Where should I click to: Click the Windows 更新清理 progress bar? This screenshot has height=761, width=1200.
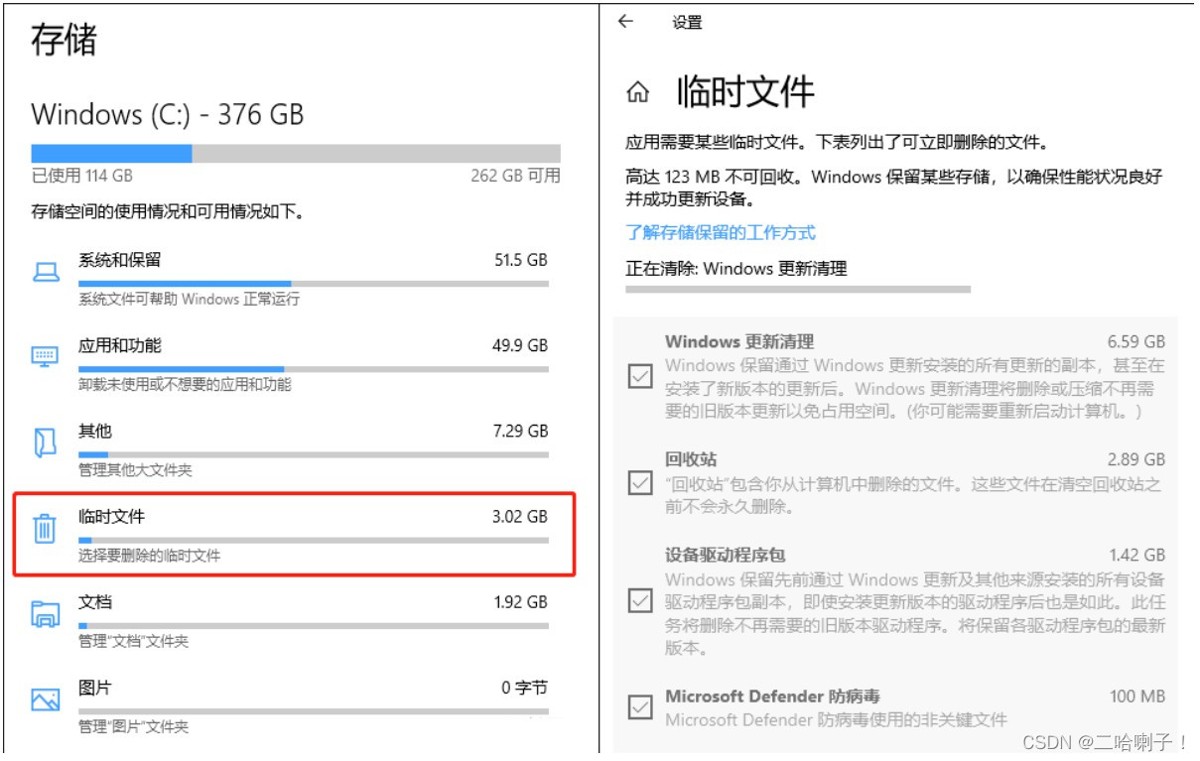tap(797, 290)
